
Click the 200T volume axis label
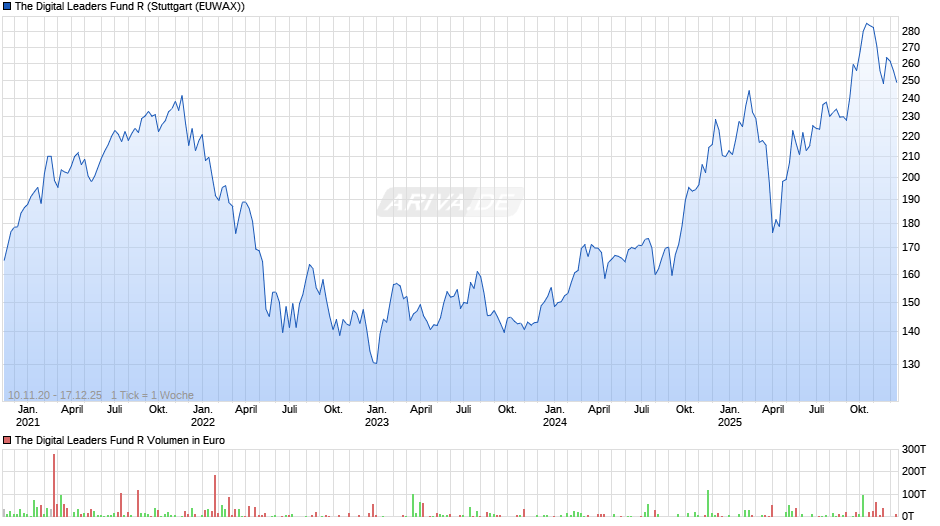point(914,471)
